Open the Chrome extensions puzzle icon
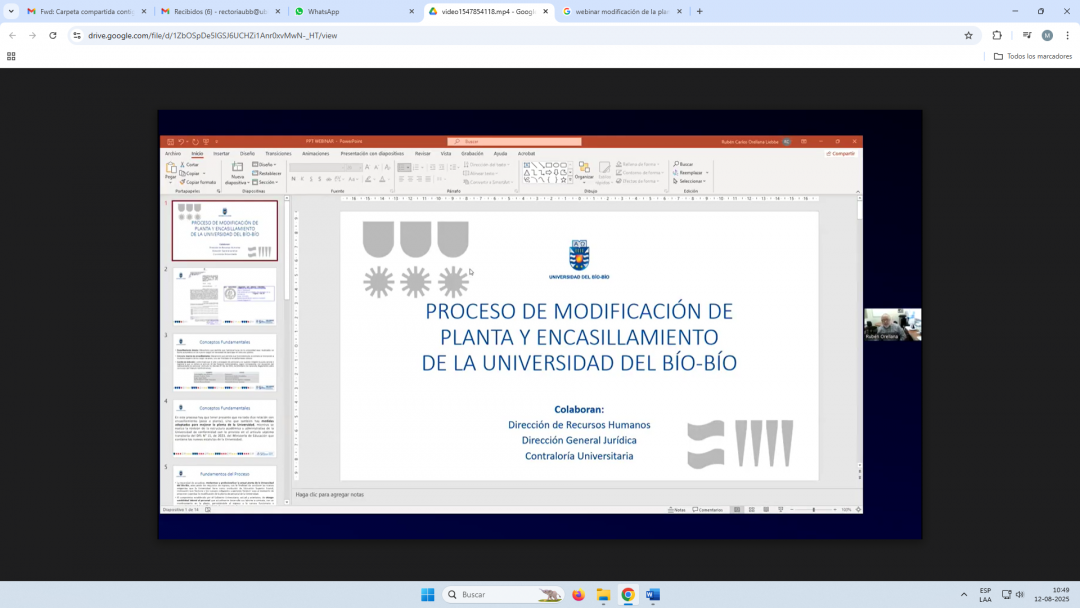 click(997, 35)
